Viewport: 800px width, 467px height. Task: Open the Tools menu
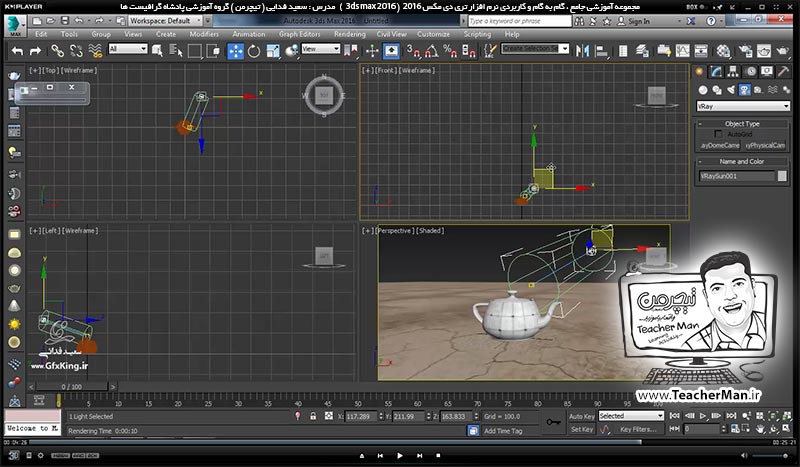tap(69, 34)
